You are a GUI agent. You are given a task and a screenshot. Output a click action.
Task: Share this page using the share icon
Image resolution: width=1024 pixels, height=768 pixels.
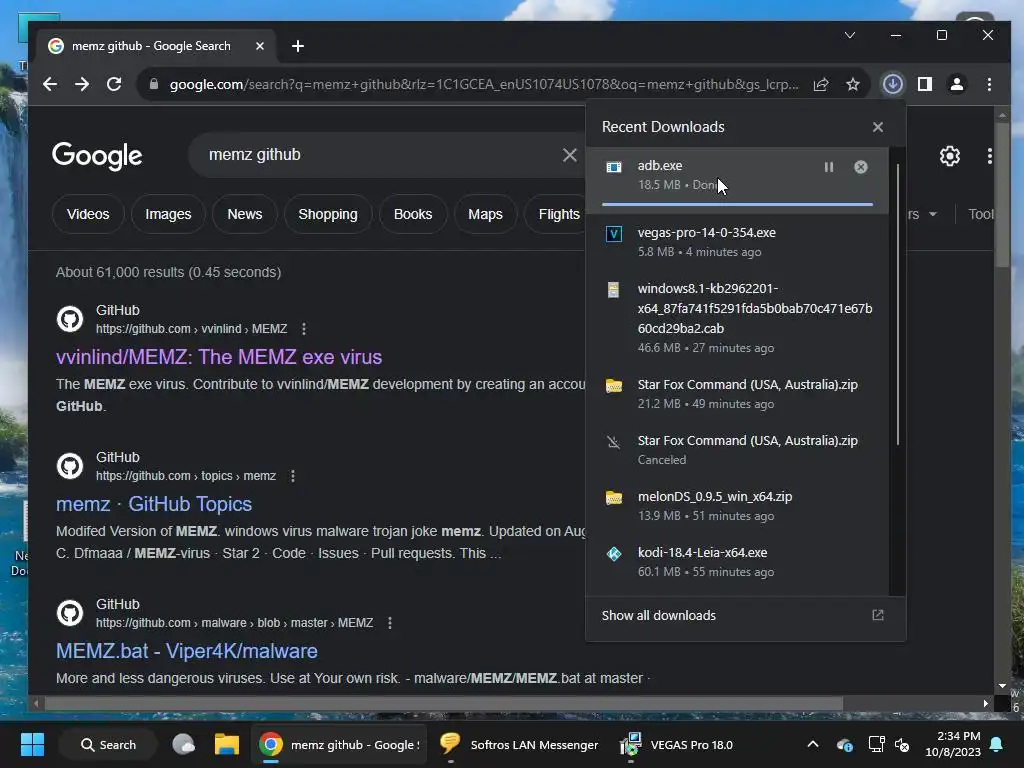[821, 84]
